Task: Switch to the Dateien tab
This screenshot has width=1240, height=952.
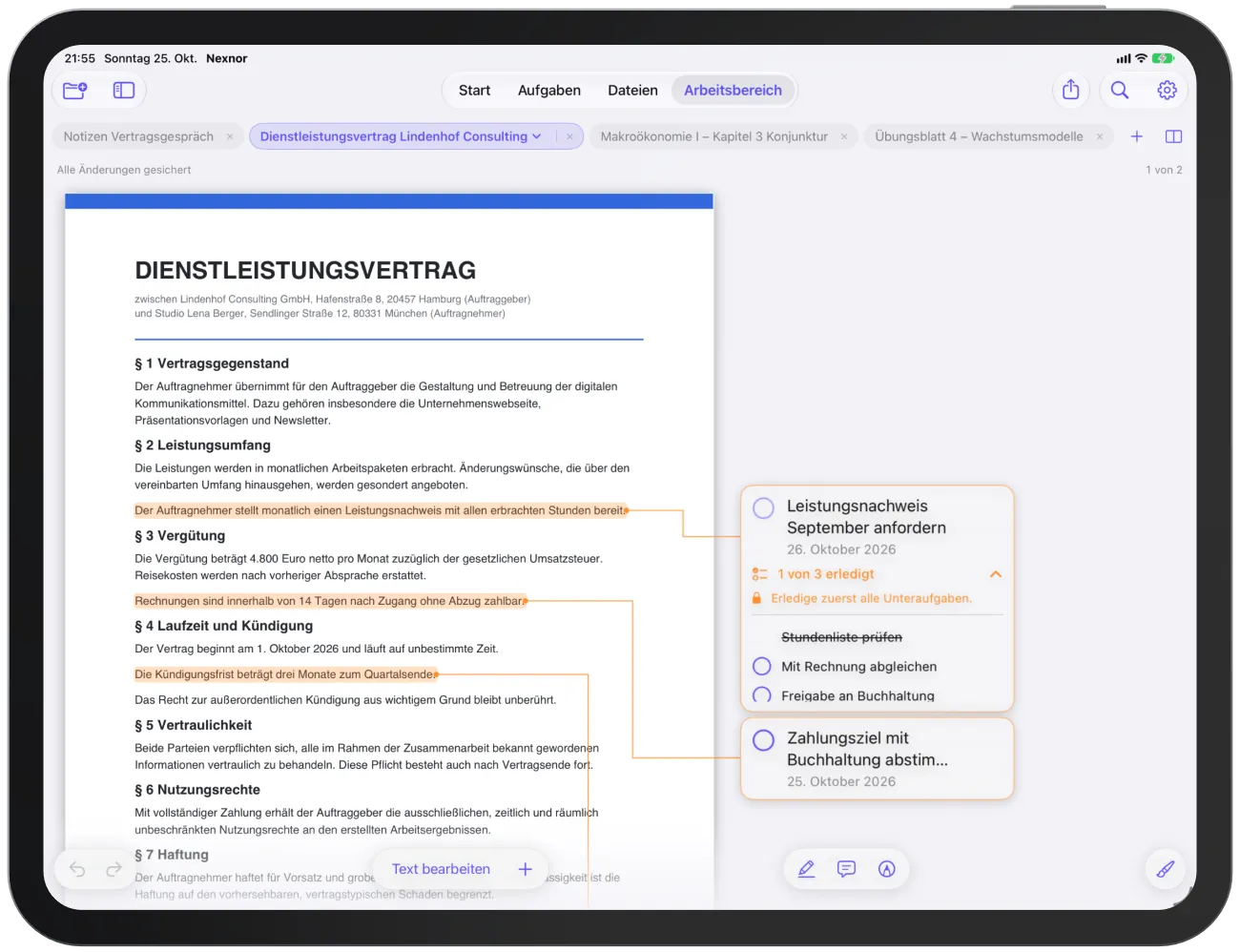Action: click(x=632, y=91)
